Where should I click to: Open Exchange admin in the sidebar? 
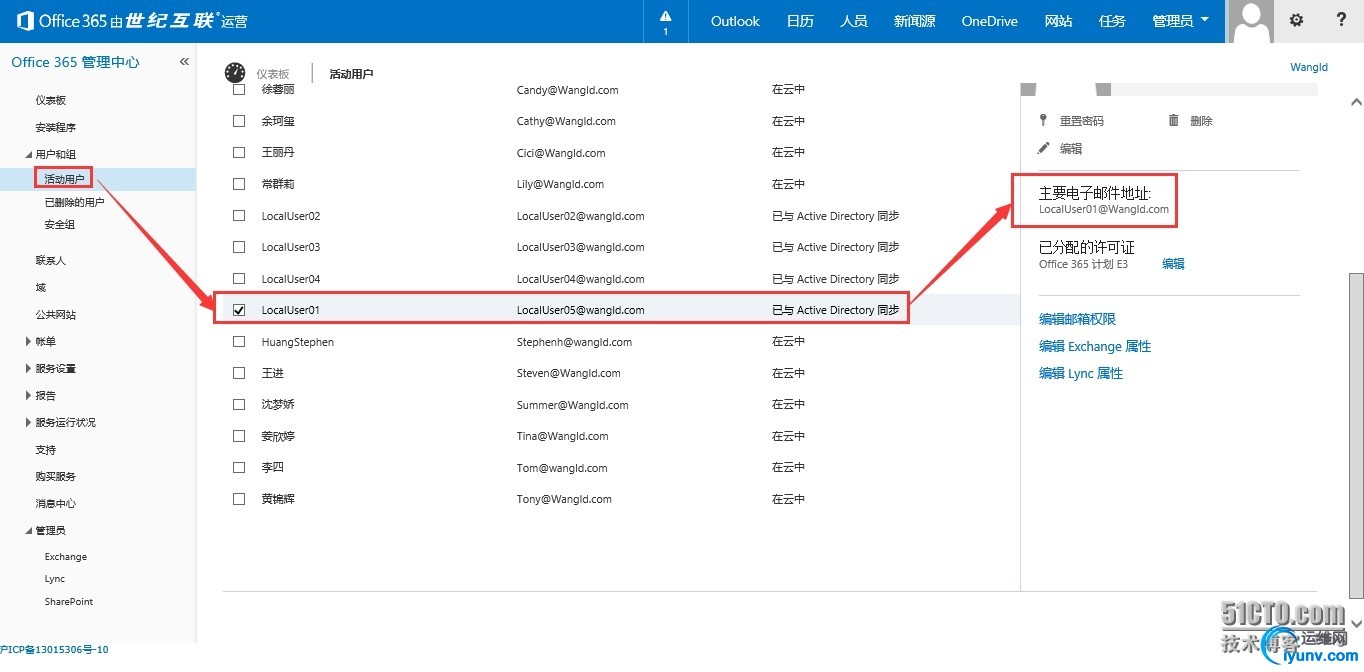coord(66,557)
